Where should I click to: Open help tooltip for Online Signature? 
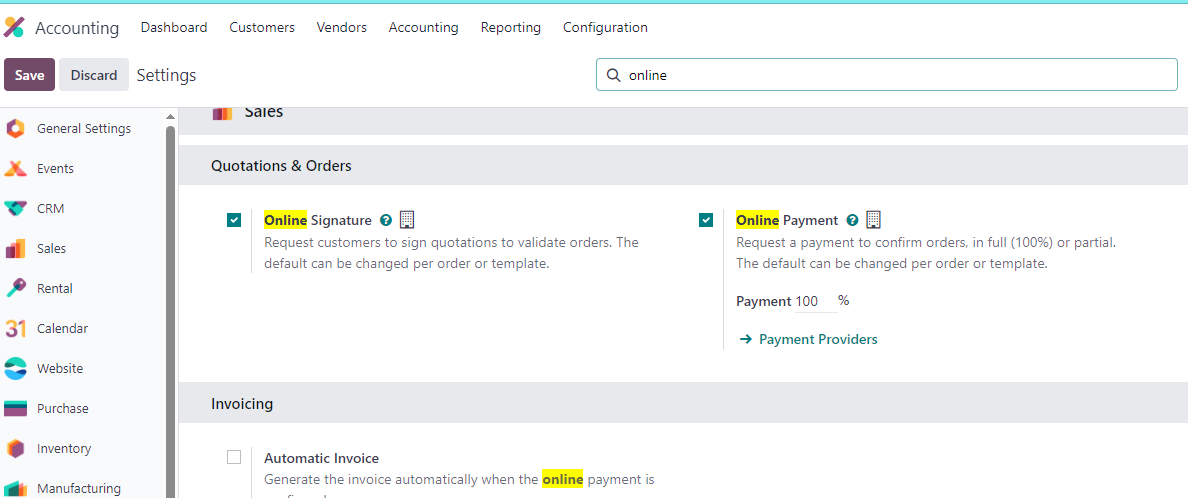click(386, 221)
